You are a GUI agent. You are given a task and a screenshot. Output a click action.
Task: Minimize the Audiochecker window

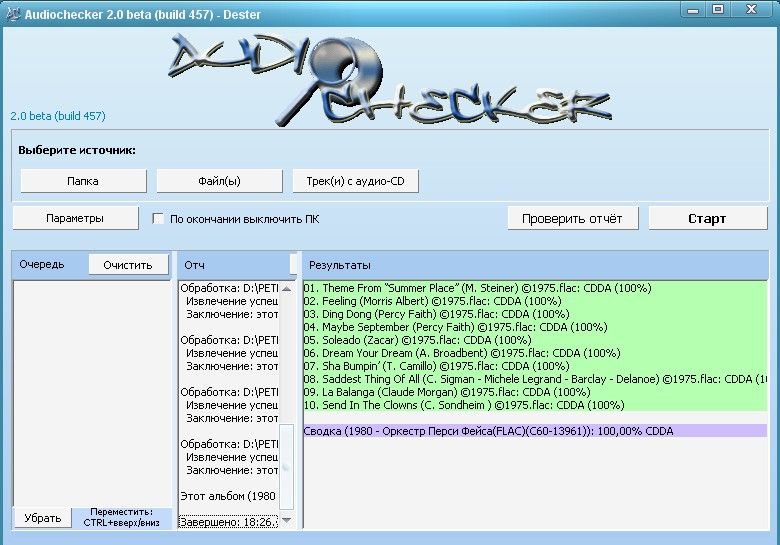pos(692,9)
